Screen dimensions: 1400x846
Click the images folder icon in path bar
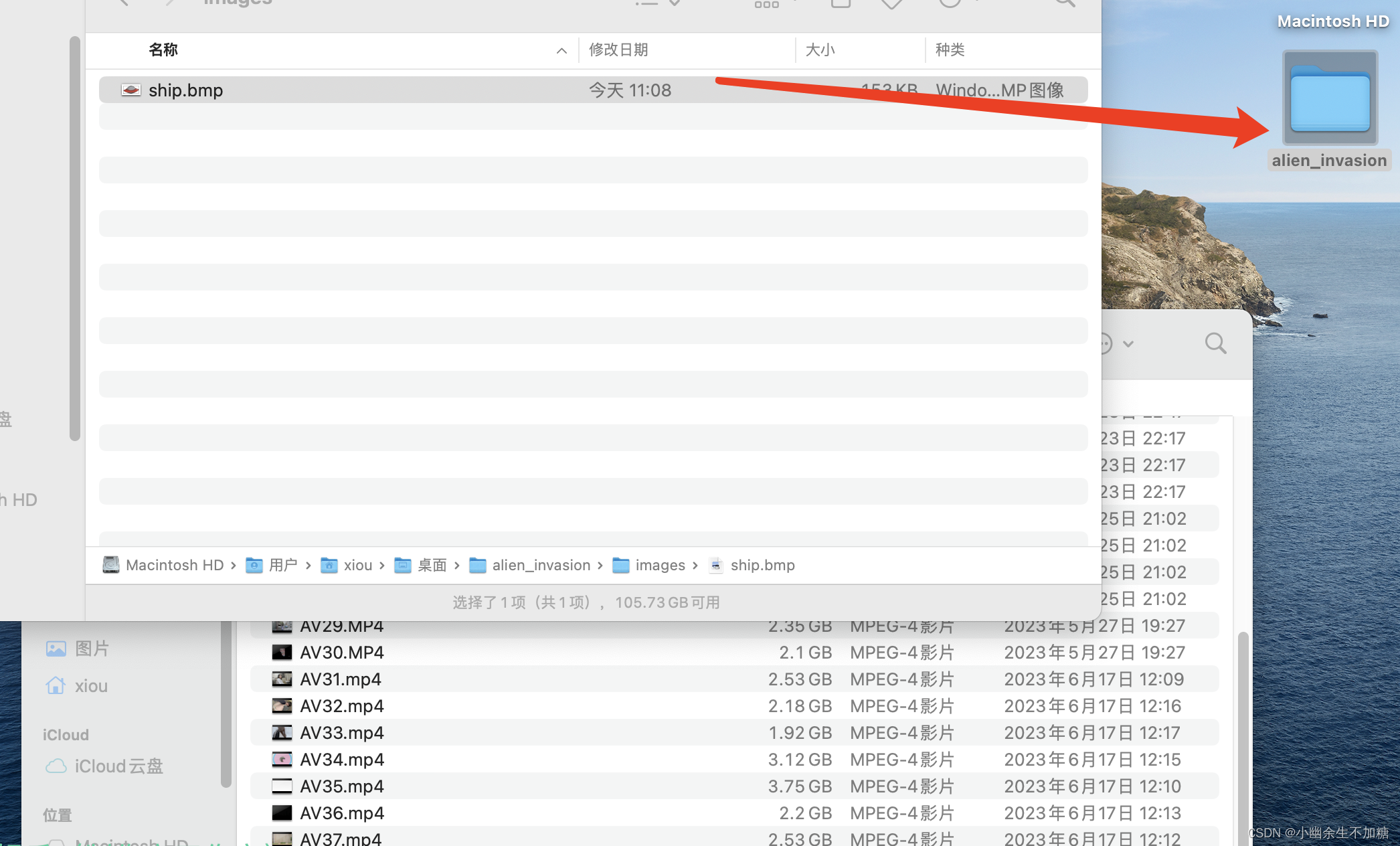coord(621,566)
